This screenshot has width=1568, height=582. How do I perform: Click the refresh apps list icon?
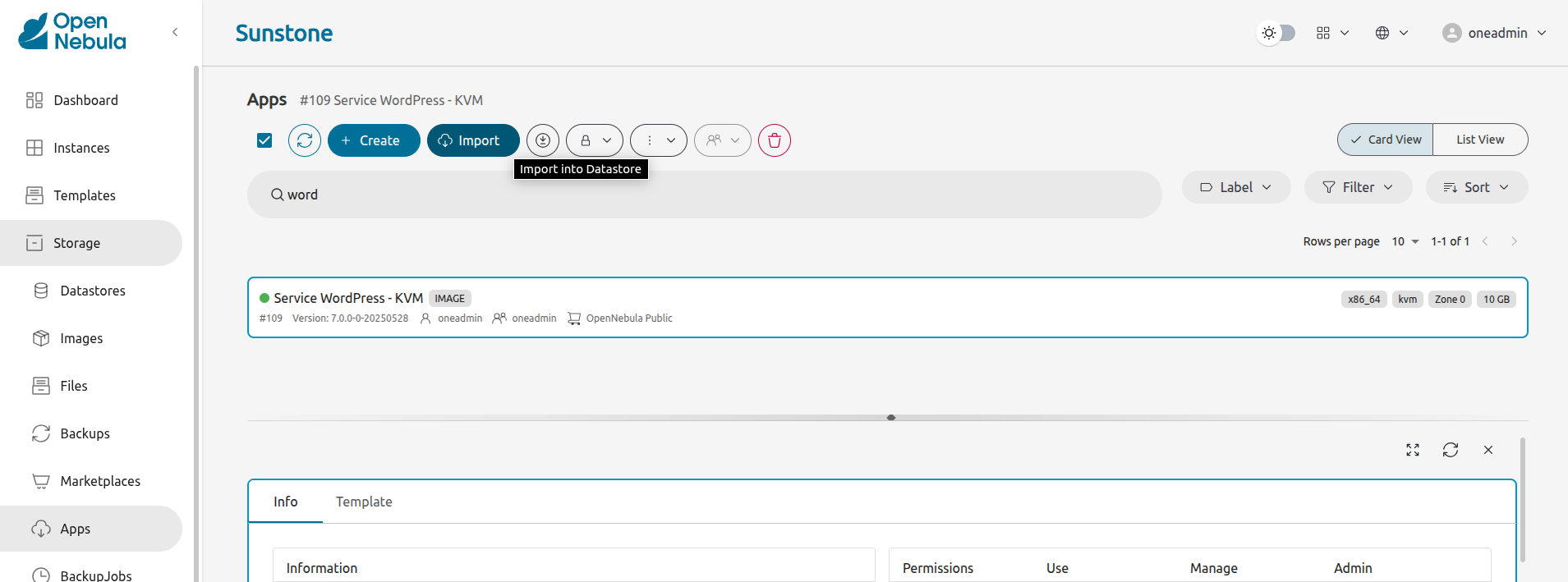[304, 140]
